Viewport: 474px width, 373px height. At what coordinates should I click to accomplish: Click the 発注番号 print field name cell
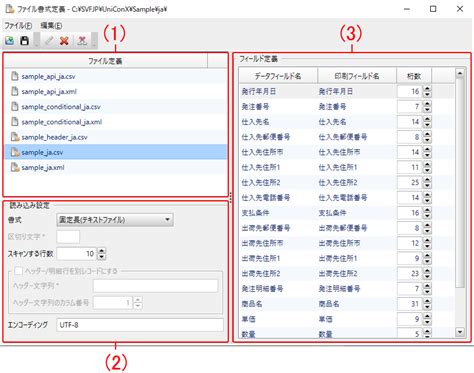(357, 107)
